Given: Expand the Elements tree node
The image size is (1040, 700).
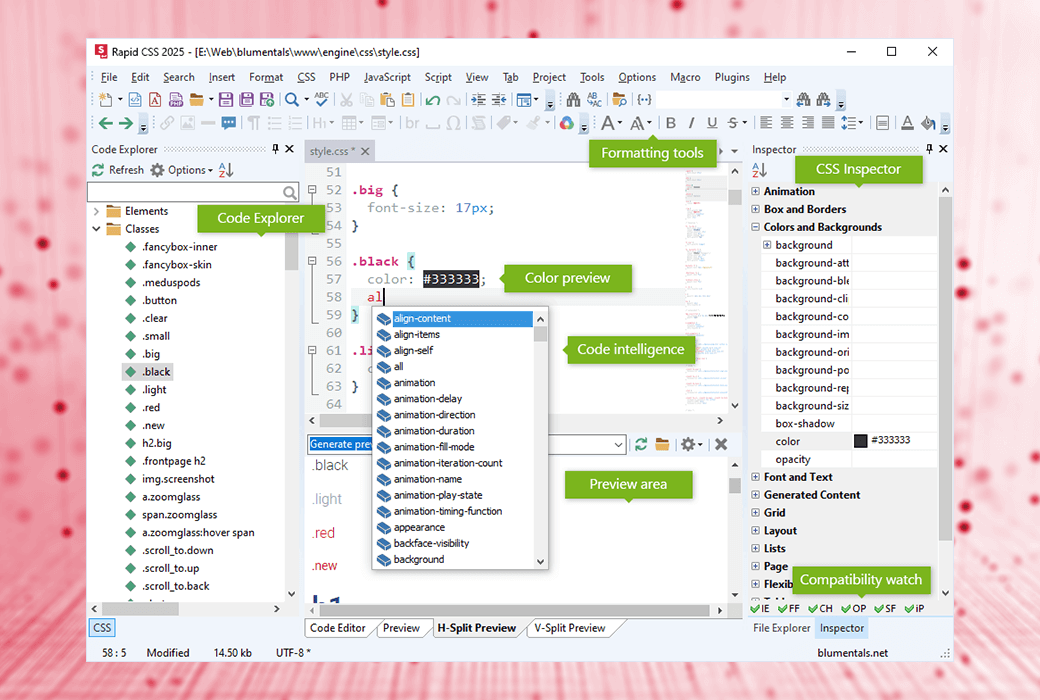Looking at the screenshot, I should click(x=97, y=211).
